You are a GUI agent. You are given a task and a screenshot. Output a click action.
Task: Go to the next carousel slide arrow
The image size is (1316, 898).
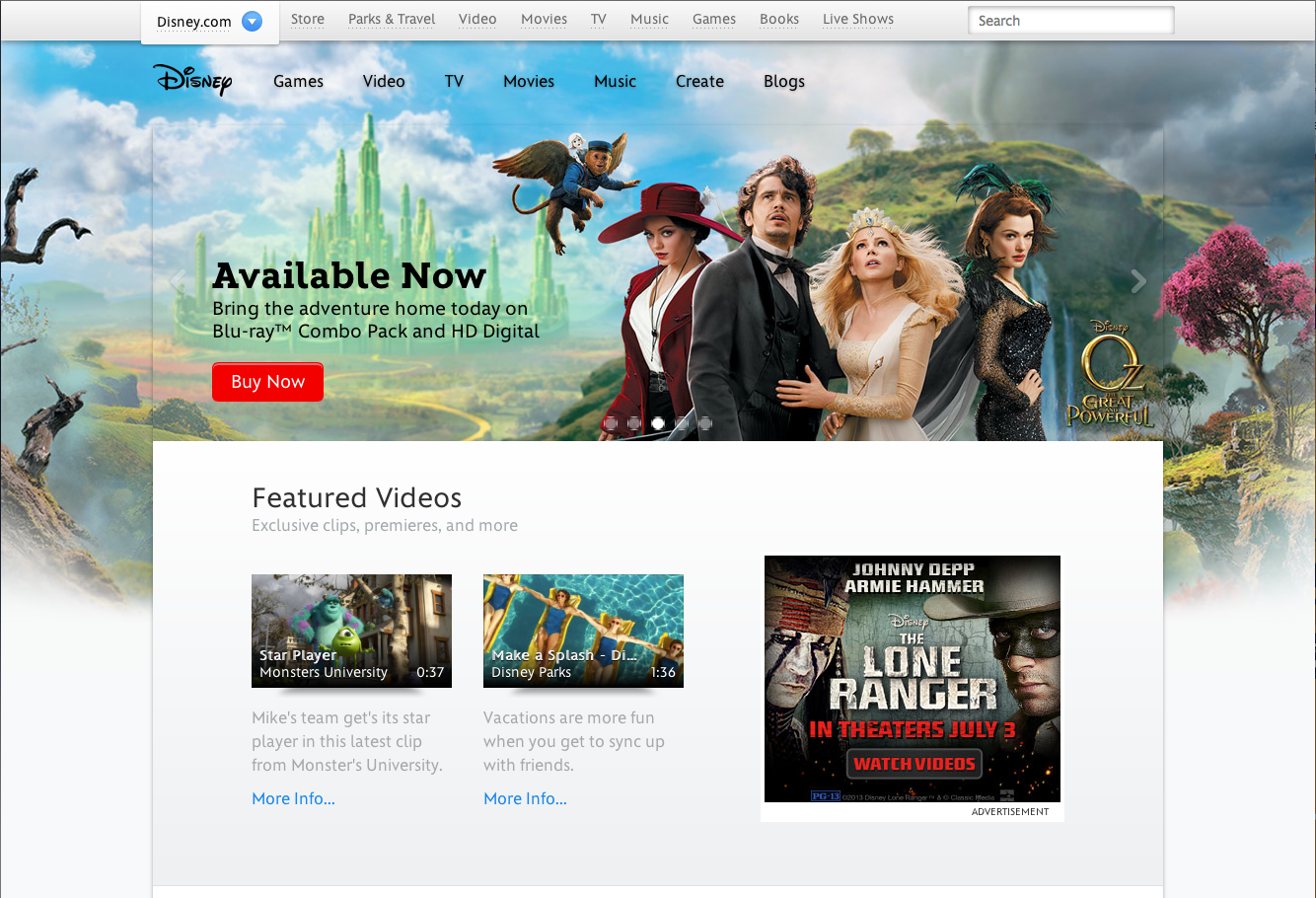1138,281
